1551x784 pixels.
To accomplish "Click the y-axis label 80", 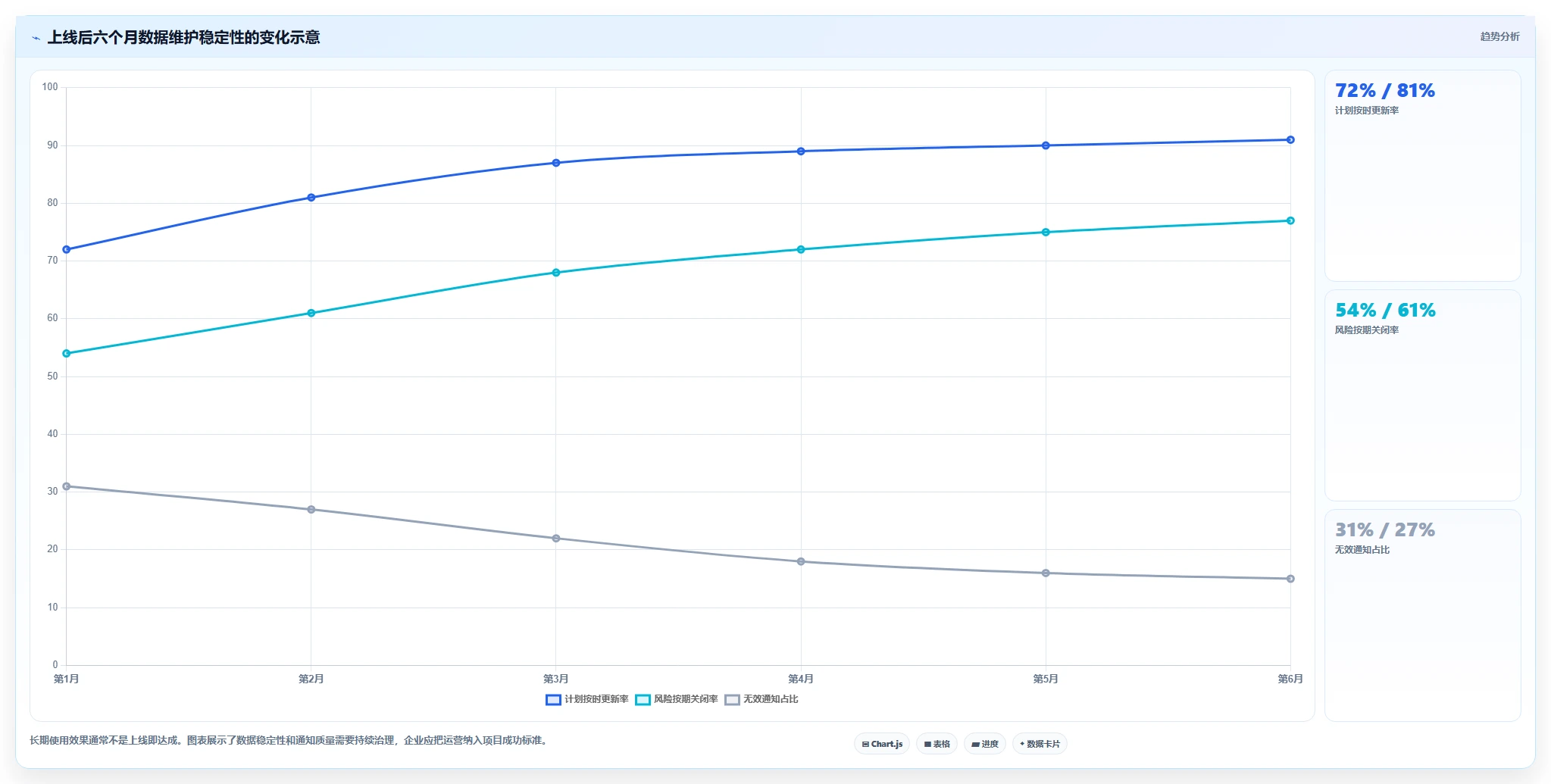I will tap(52, 203).
